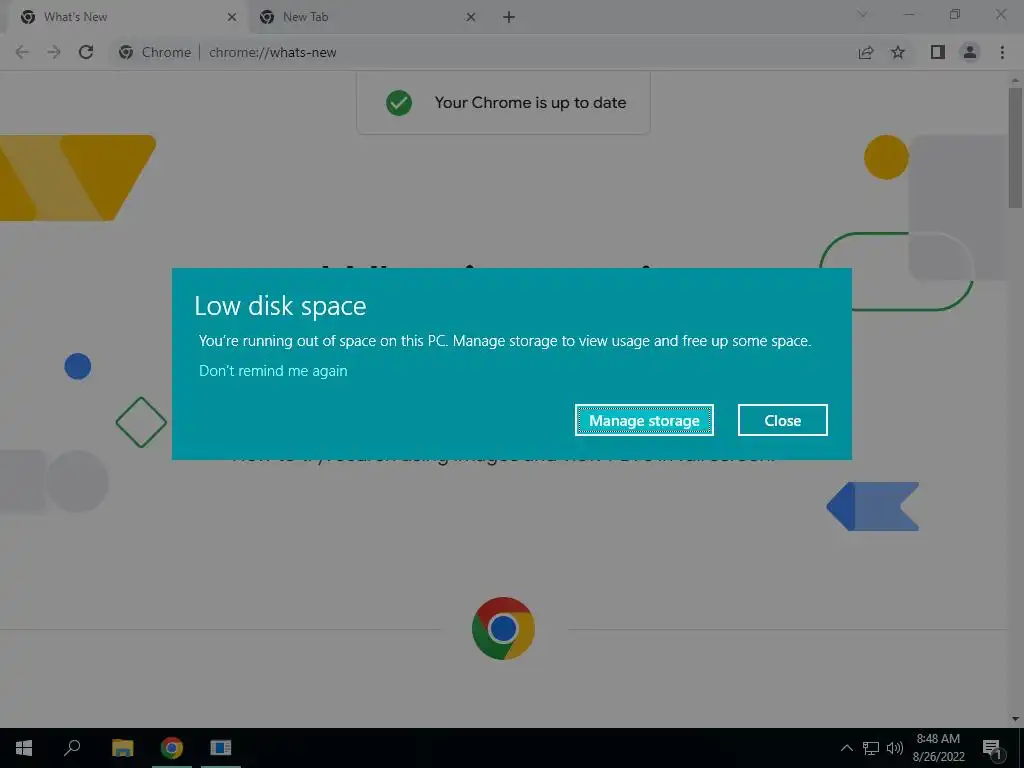1024x768 pixels.
Task: Minimize the Chrome window
Action: (x=908, y=14)
